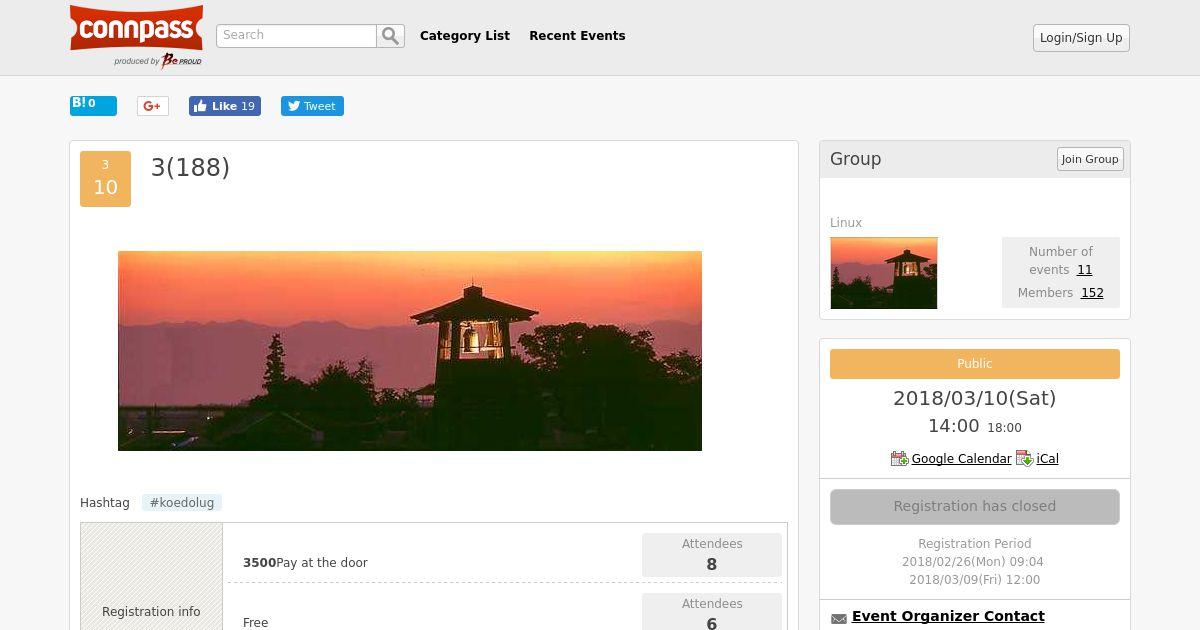
Task: Click the Facebook Like button
Action: tap(225, 106)
